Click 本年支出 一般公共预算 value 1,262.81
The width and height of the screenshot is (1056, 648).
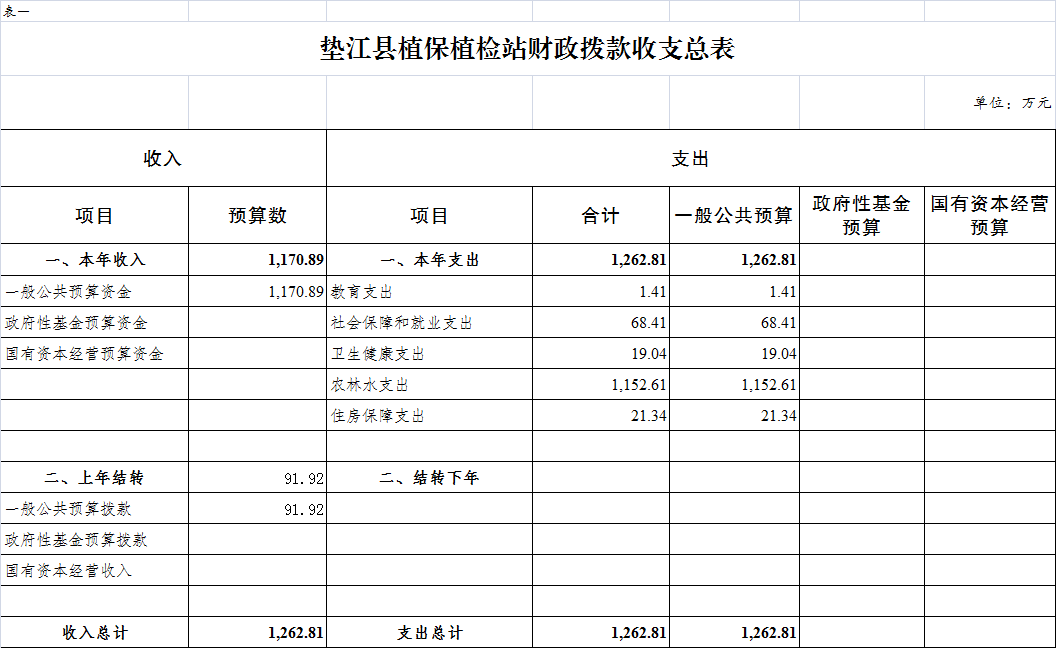click(x=768, y=260)
